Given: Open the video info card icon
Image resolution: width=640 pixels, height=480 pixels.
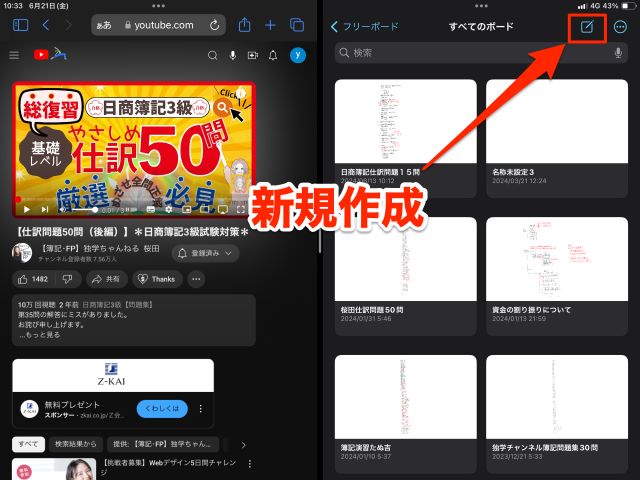Looking at the screenshot, I should coord(241,92).
